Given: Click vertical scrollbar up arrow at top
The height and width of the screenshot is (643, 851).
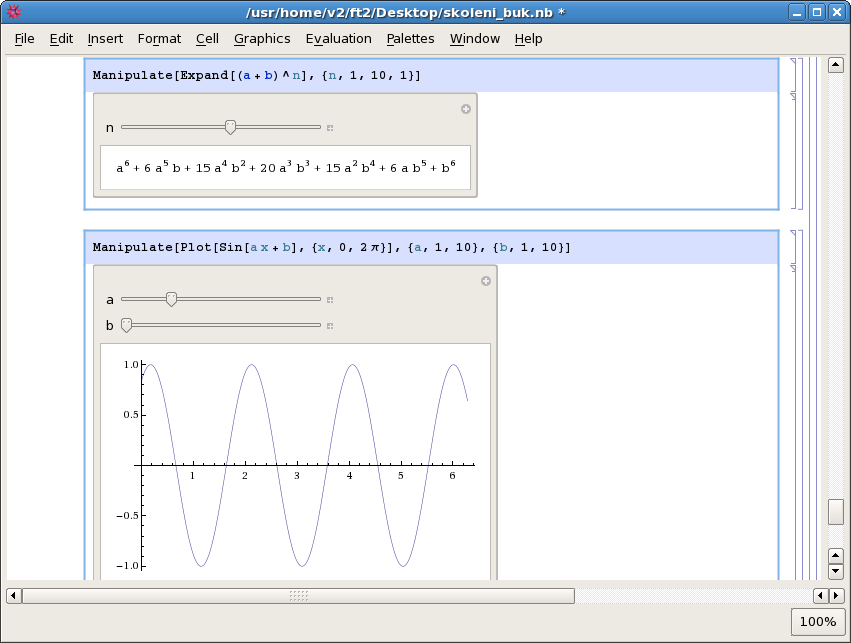Looking at the screenshot, I should [835, 65].
